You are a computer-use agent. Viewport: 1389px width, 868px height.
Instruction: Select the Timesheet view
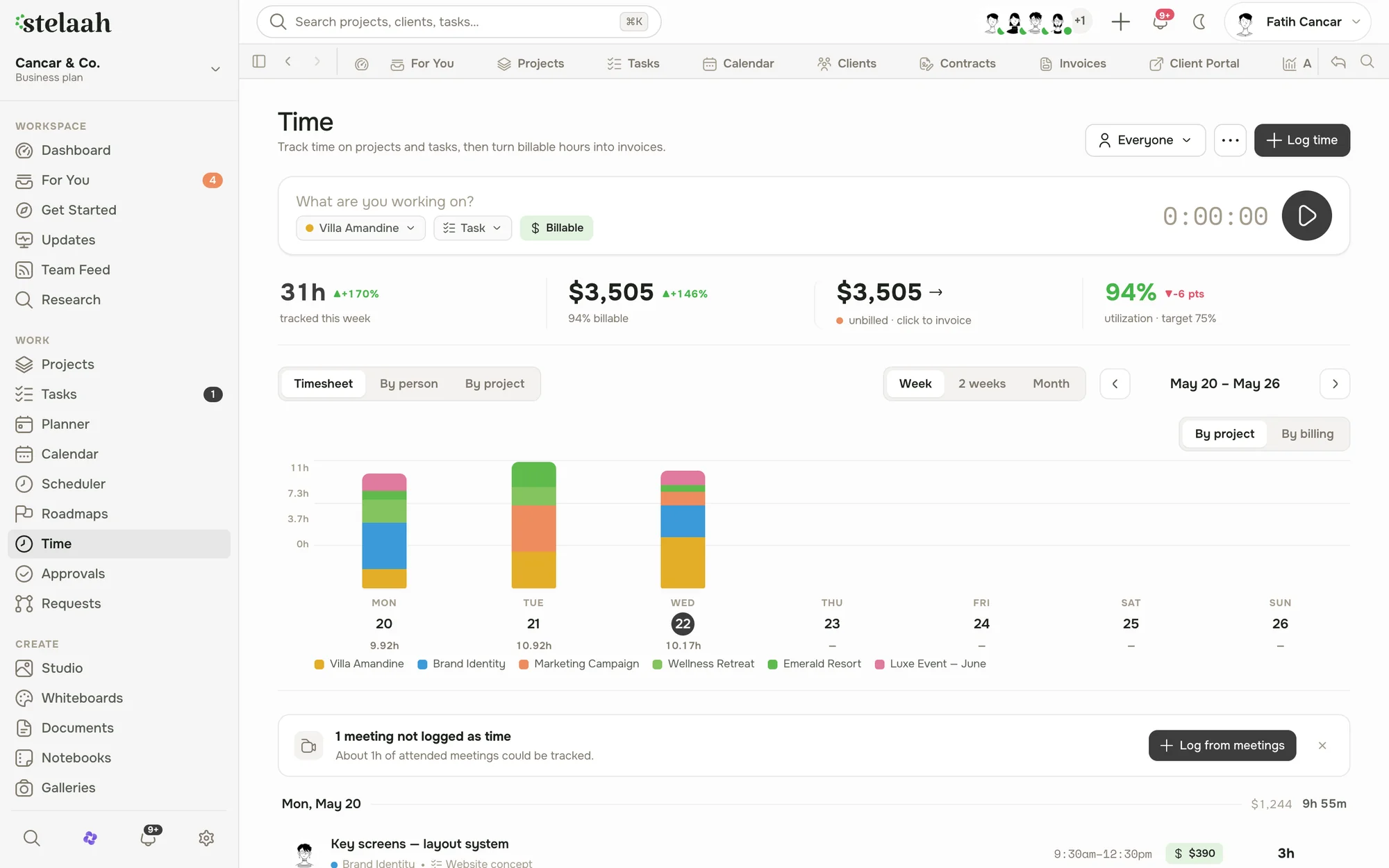click(x=323, y=383)
